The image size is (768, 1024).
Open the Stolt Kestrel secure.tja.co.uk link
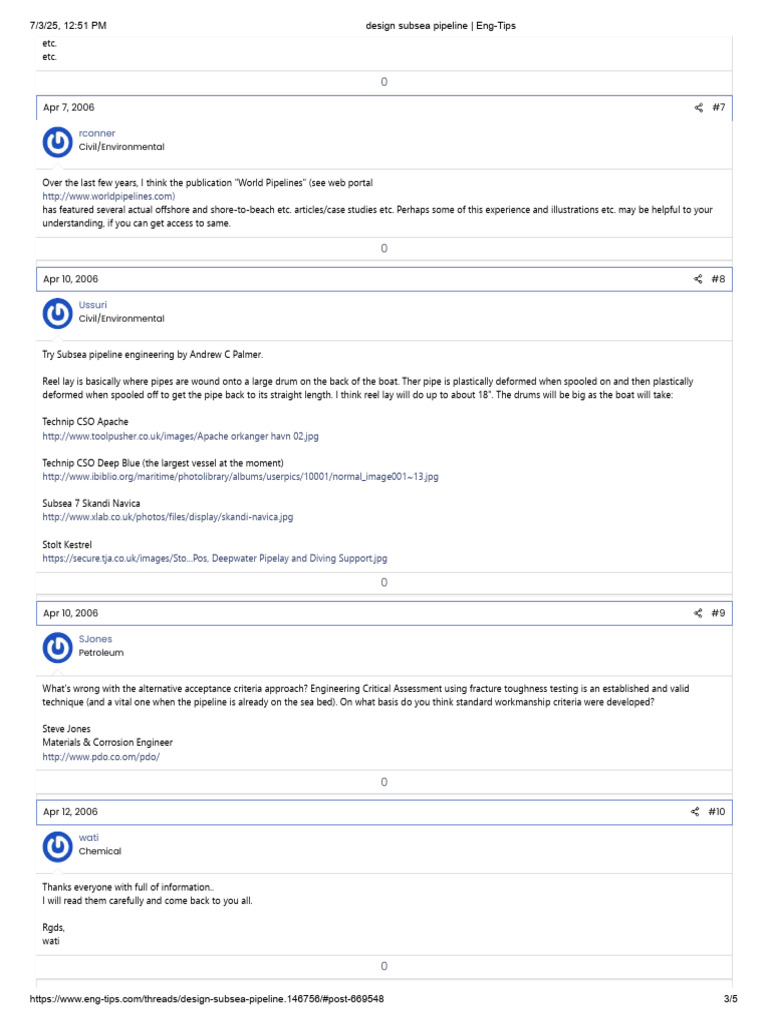tap(214, 558)
